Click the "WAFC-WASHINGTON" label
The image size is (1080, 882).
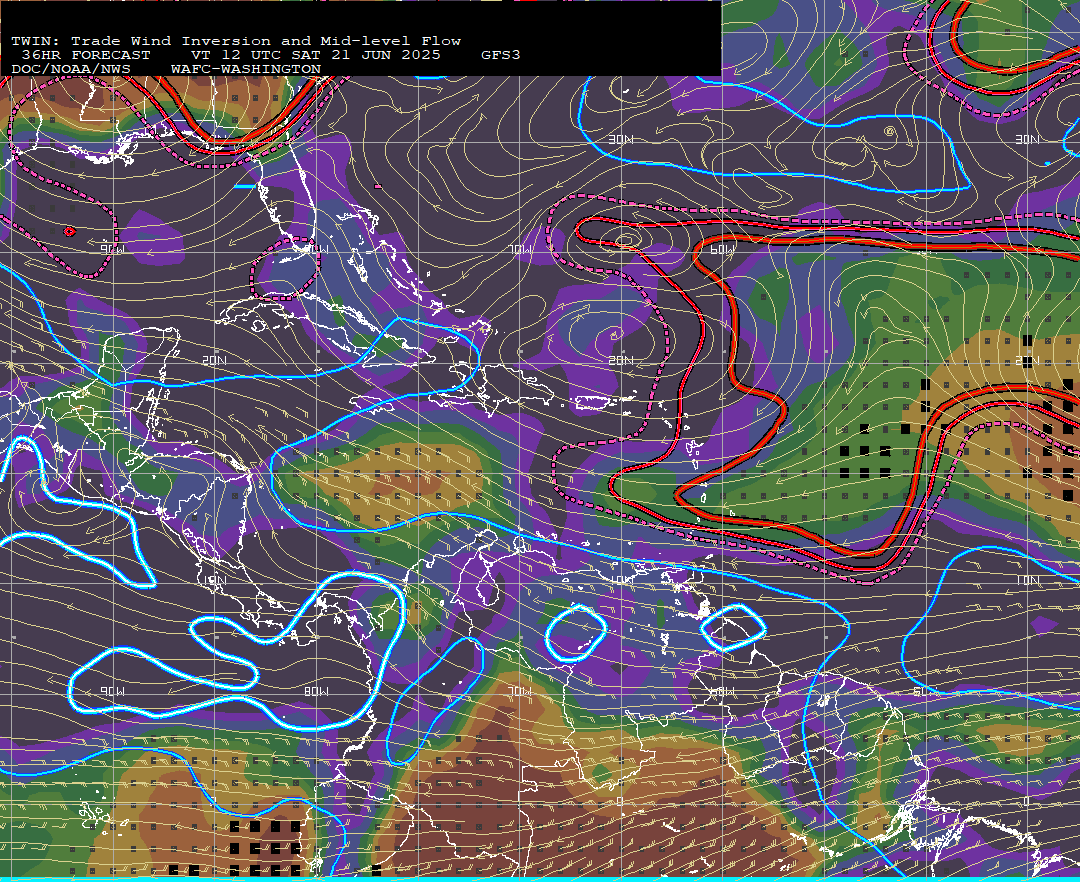tap(246, 70)
